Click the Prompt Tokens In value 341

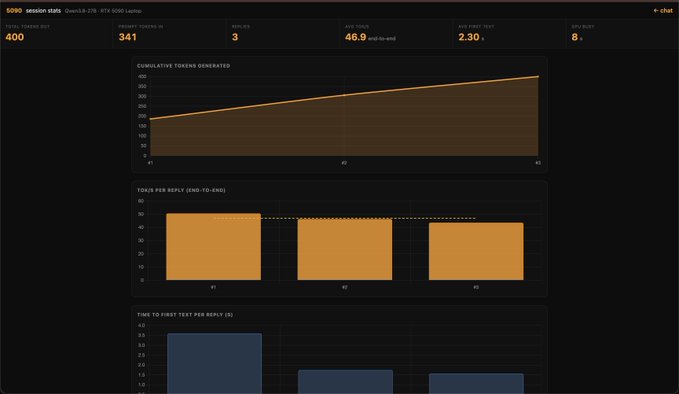pyautogui.click(x=127, y=37)
